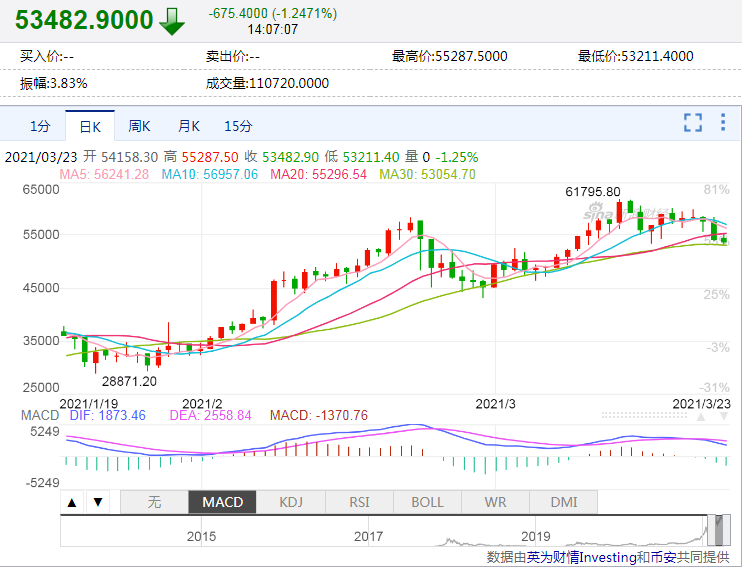Switch to the 1分 chart tab
This screenshot has width=745, height=568.
click(40, 126)
